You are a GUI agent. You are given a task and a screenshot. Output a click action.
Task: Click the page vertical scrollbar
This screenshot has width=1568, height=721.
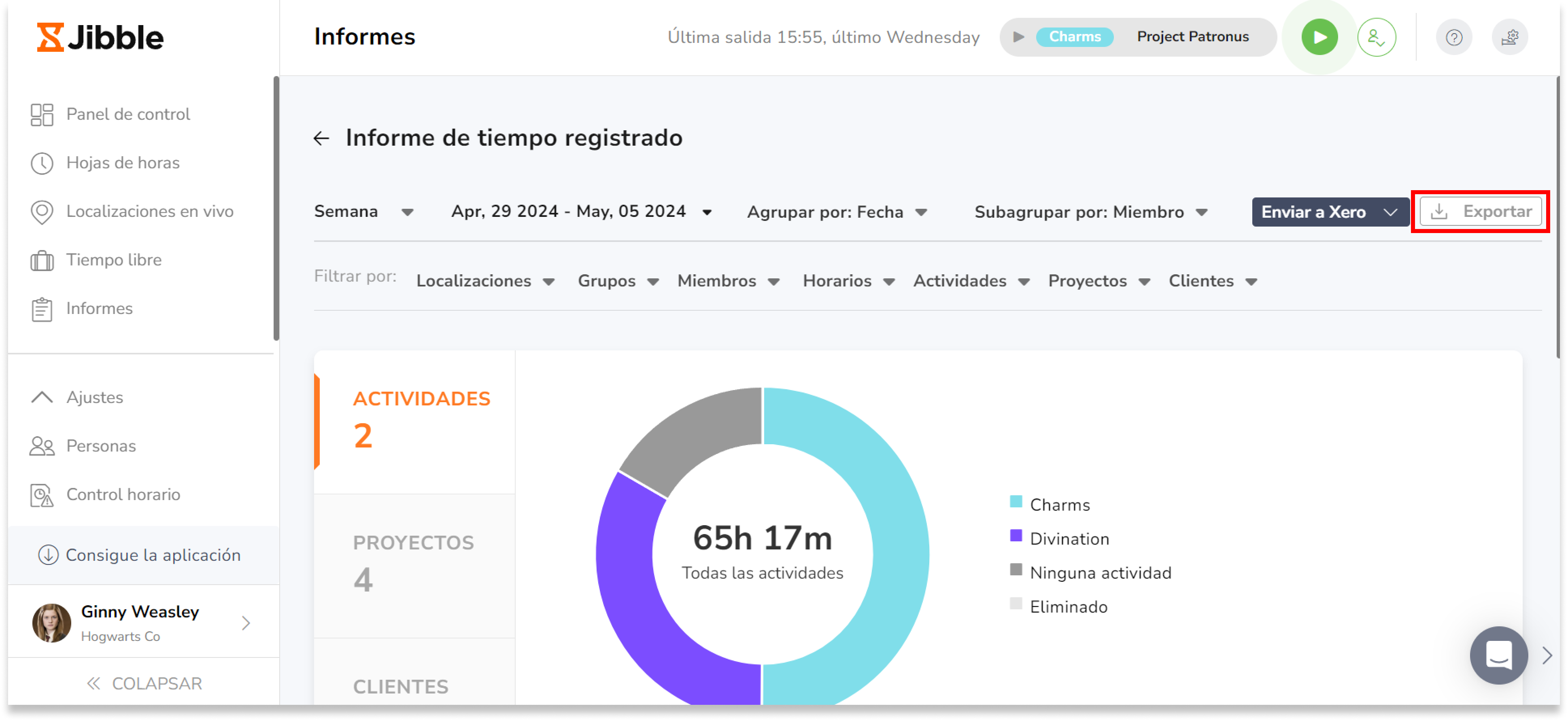tap(1558, 217)
